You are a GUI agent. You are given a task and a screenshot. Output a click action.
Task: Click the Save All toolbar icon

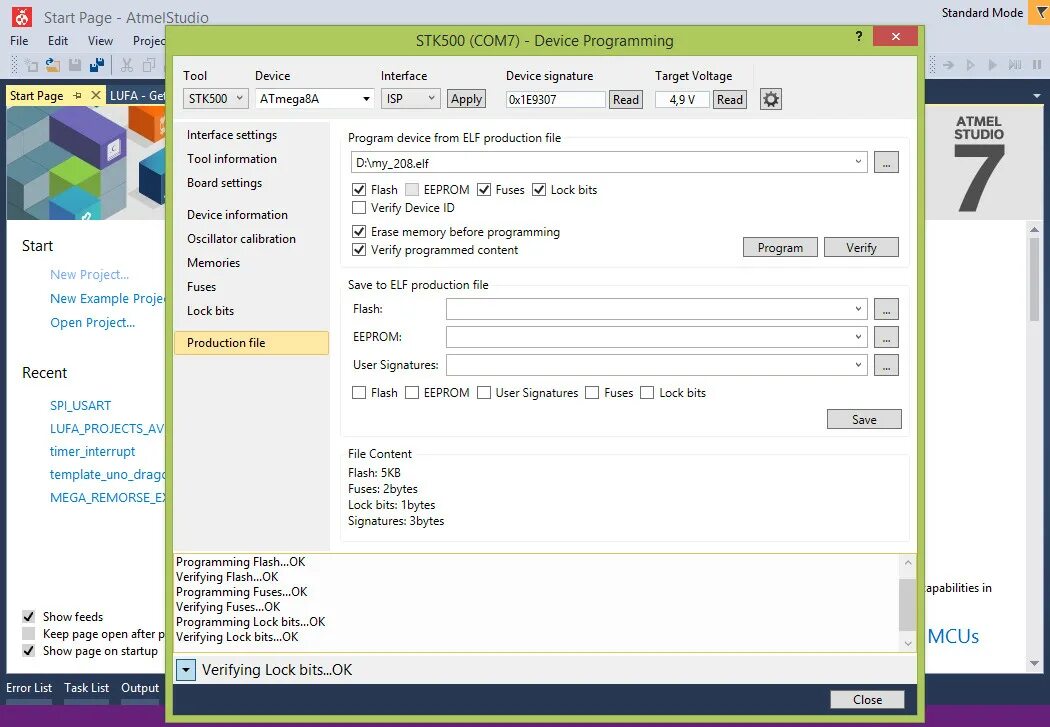tap(97, 65)
